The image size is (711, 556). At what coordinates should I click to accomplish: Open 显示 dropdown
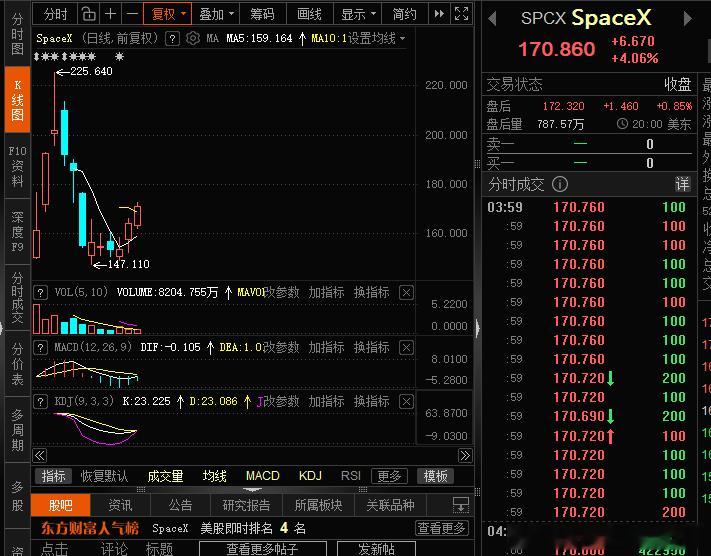358,14
